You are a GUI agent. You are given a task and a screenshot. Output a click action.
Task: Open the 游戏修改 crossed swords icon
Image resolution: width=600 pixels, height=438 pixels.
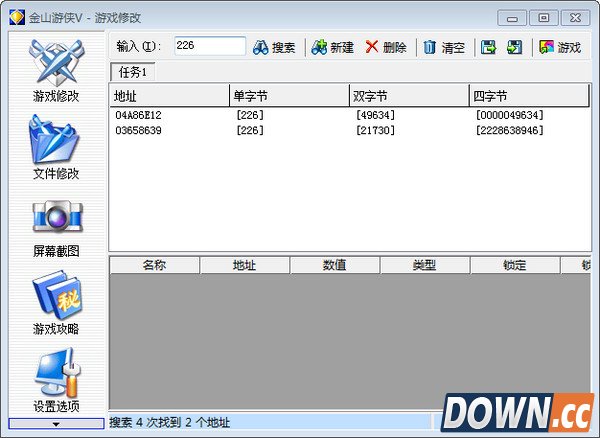point(56,63)
